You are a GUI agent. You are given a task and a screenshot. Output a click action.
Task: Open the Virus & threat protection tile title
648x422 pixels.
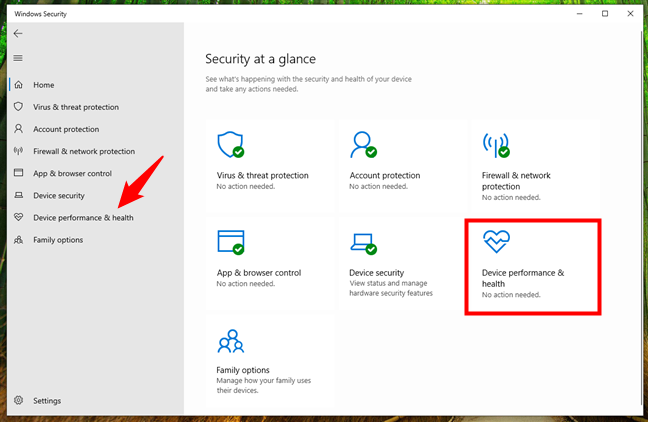point(262,175)
